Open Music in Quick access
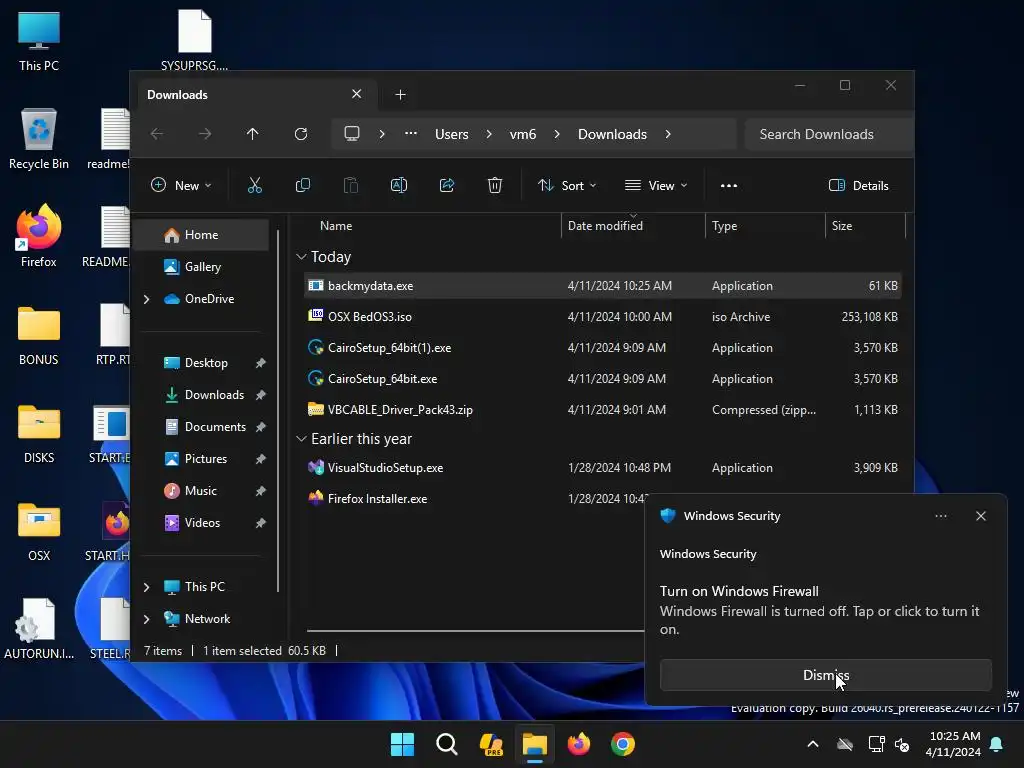1024x768 pixels. (202, 490)
